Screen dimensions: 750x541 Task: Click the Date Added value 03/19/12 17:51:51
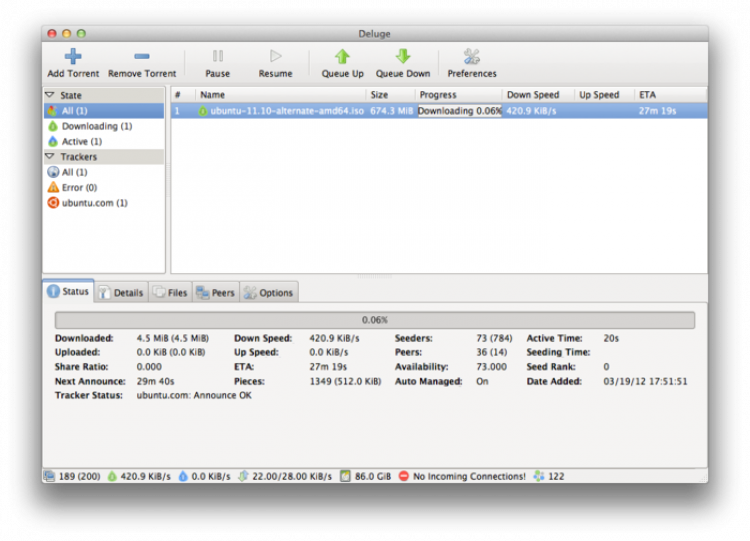point(645,381)
